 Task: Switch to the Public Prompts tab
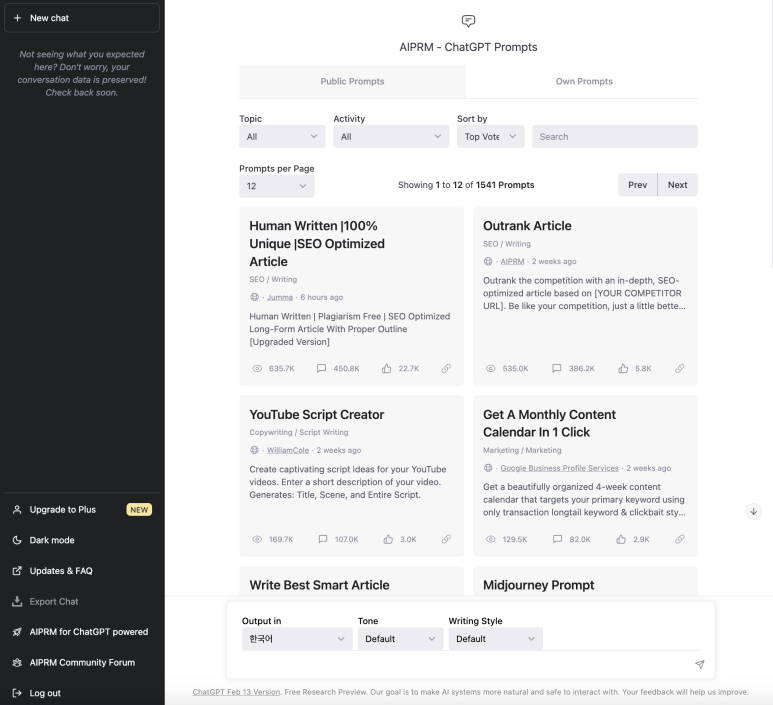(352, 81)
